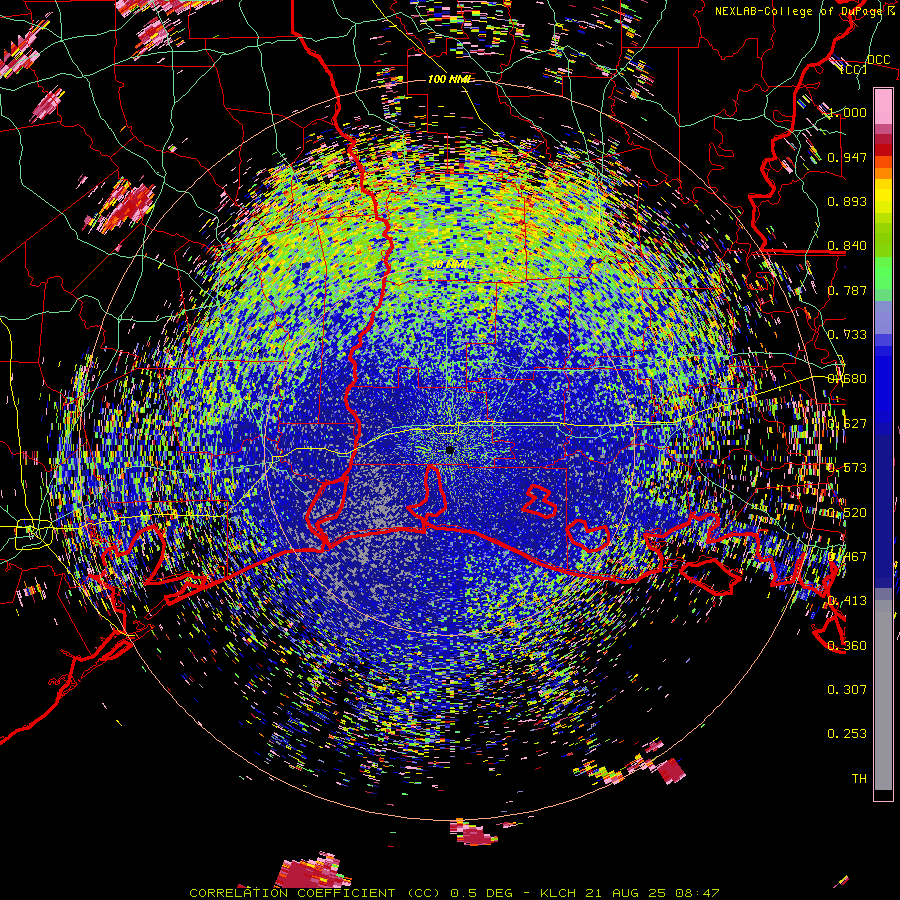Screen dimensions: 900x900
Task: Click the 0.253 legend value
Action: pyautogui.click(x=847, y=734)
